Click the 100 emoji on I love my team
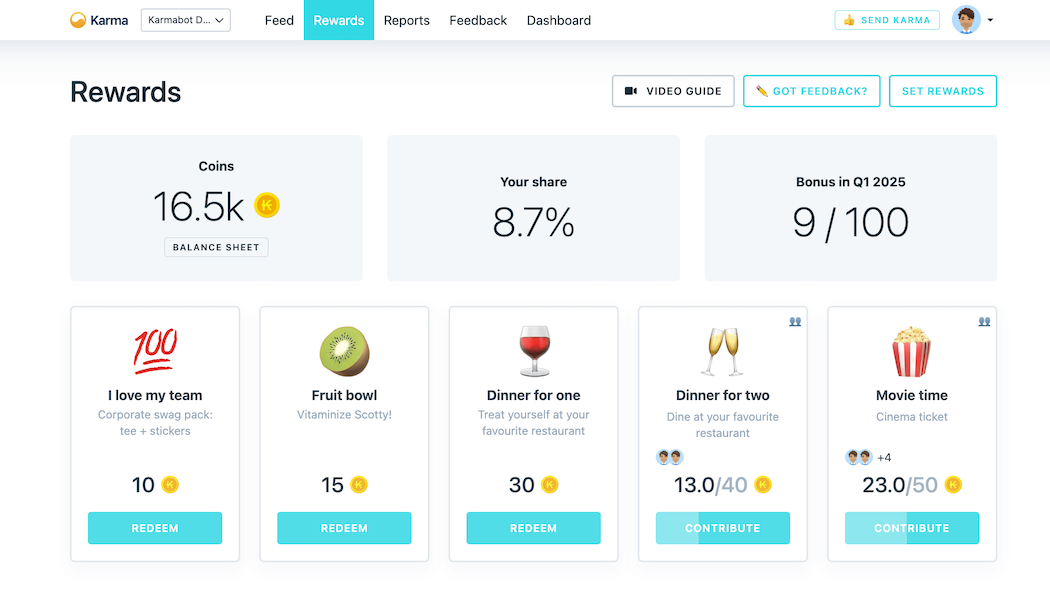Screen dimensions: 1050x591 (155, 351)
